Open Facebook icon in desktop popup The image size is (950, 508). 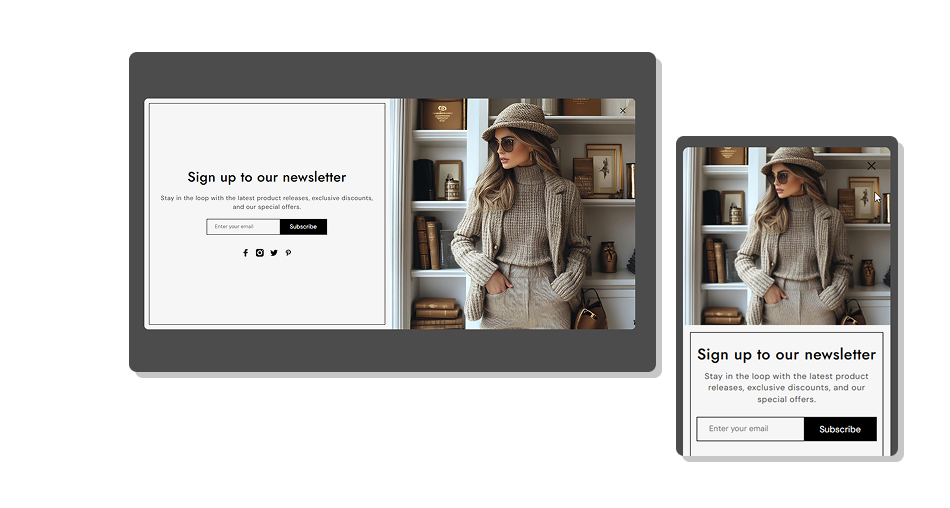point(245,253)
